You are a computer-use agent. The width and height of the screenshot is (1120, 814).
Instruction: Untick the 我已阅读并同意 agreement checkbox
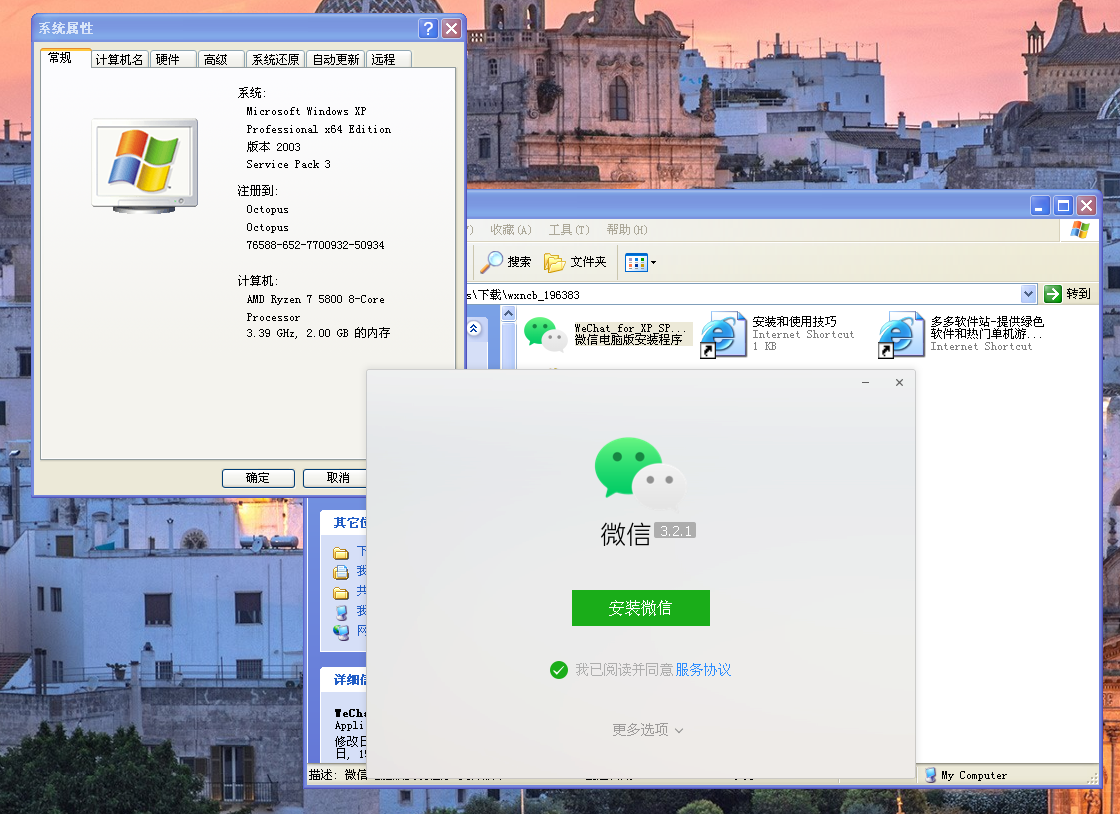coord(559,670)
